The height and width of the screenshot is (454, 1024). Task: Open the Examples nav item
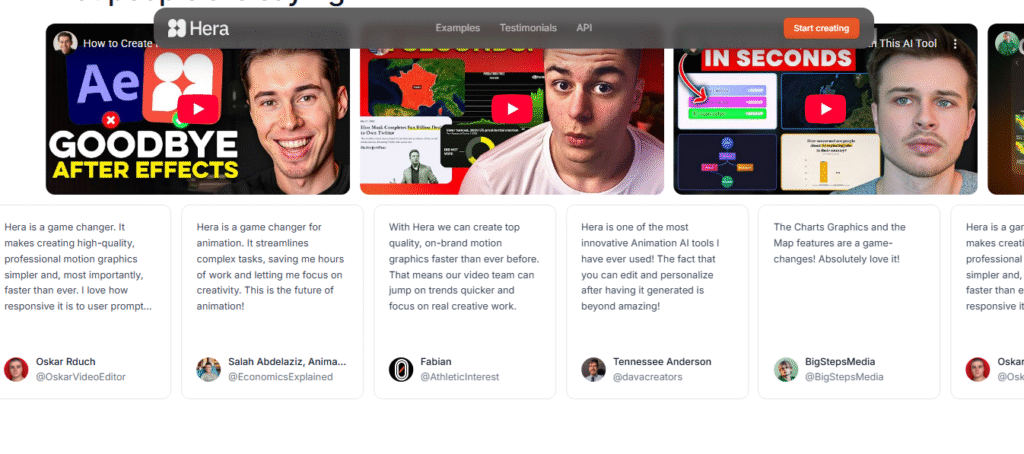click(x=457, y=28)
